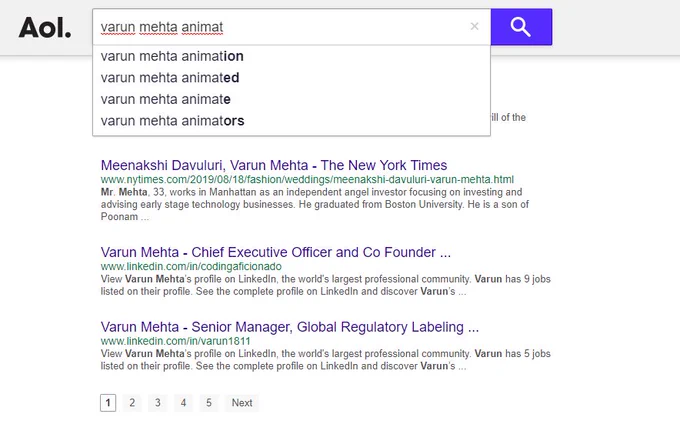Open the New York Times Meenakshi Davuluri result

coord(274,165)
